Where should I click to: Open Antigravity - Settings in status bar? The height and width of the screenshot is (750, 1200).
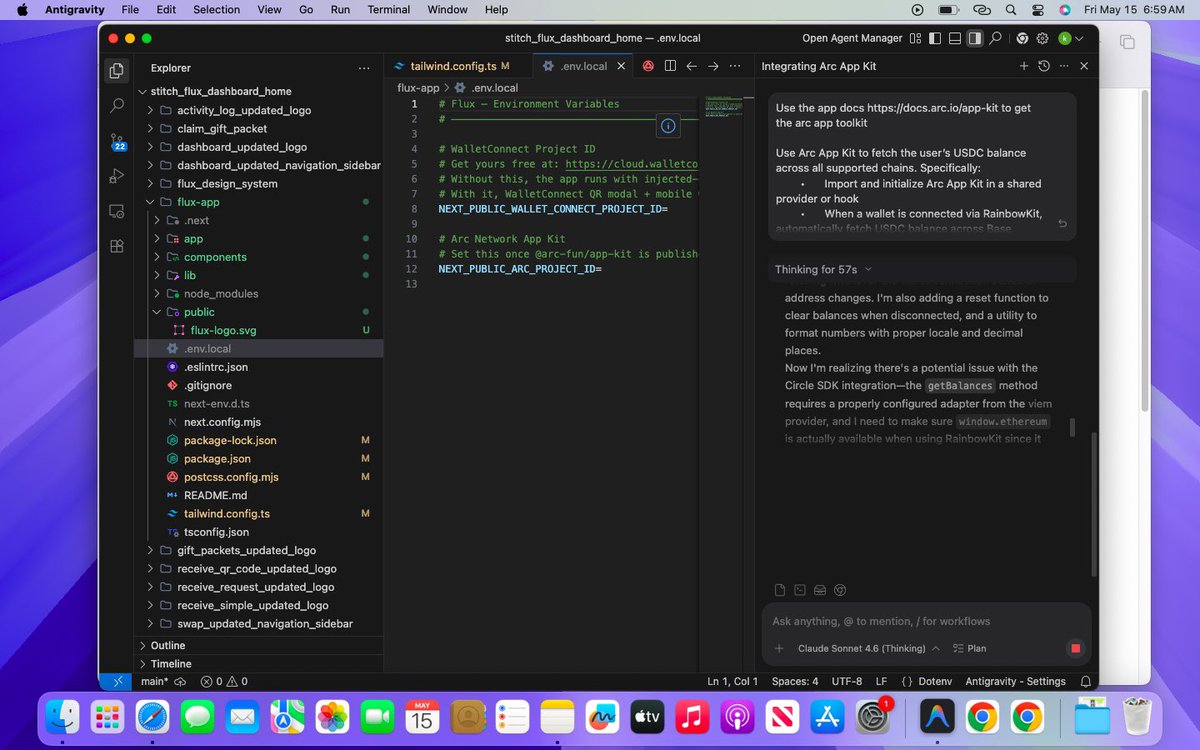pos(1015,681)
